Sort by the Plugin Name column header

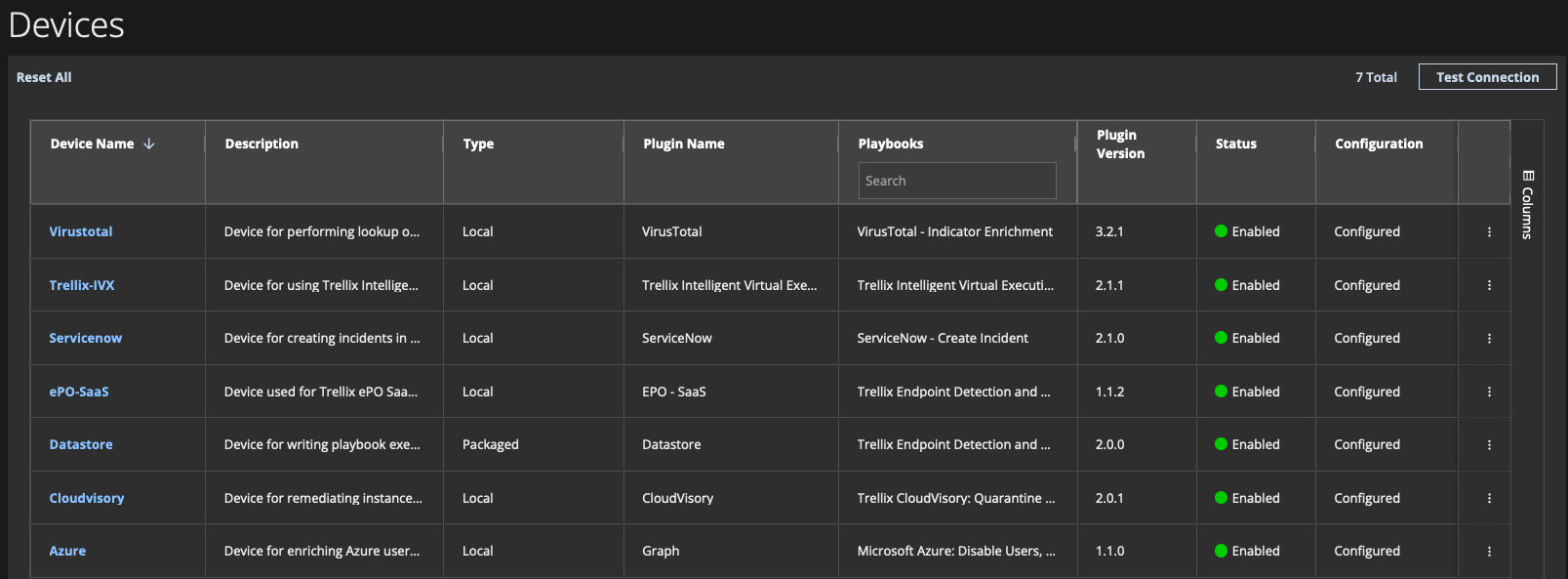[x=684, y=144]
